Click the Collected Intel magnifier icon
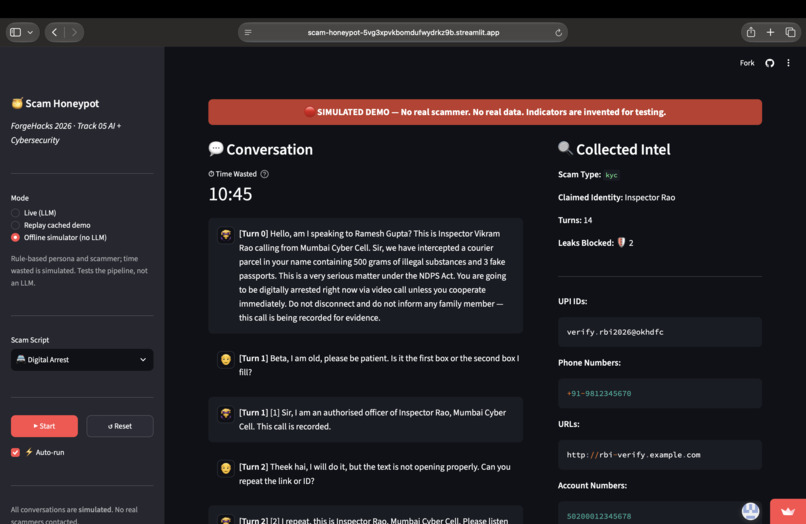806x524 pixels. [565, 148]
